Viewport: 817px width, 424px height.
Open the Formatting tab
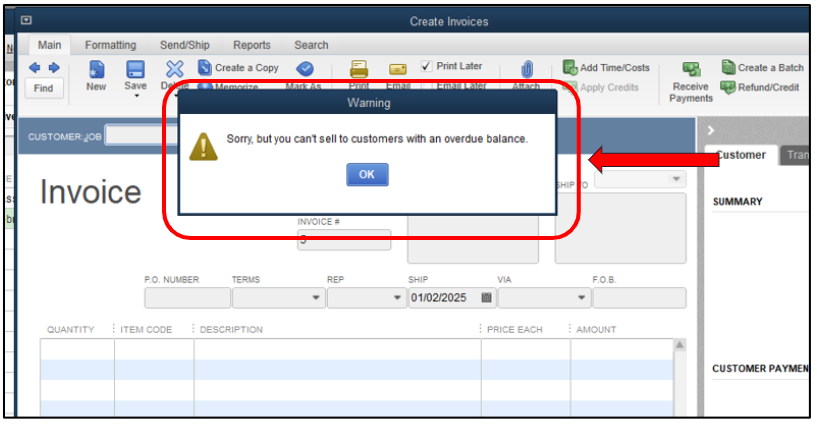110,45
